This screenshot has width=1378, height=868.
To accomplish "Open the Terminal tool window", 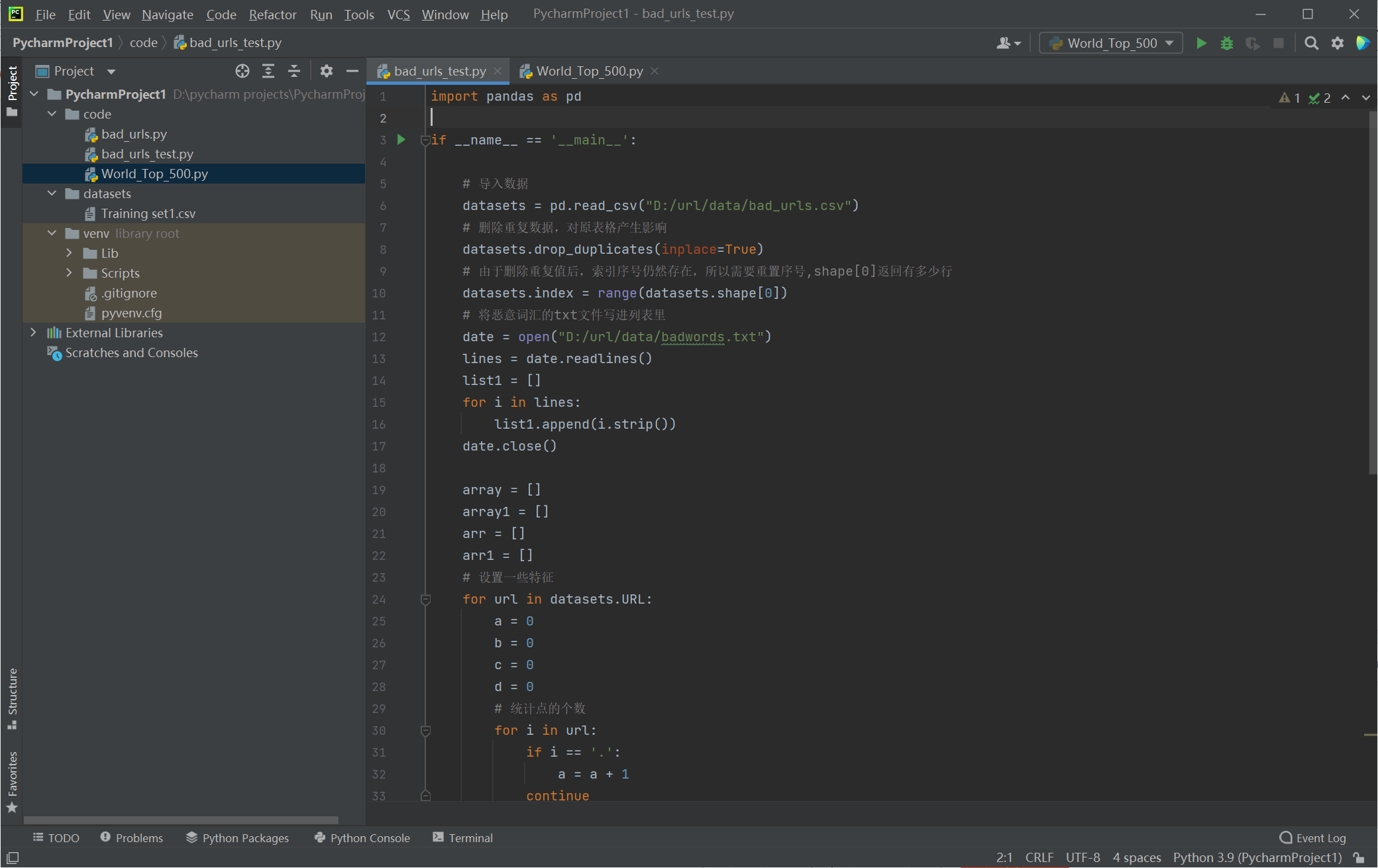I will pyautogui.click(x=462, y=838).
